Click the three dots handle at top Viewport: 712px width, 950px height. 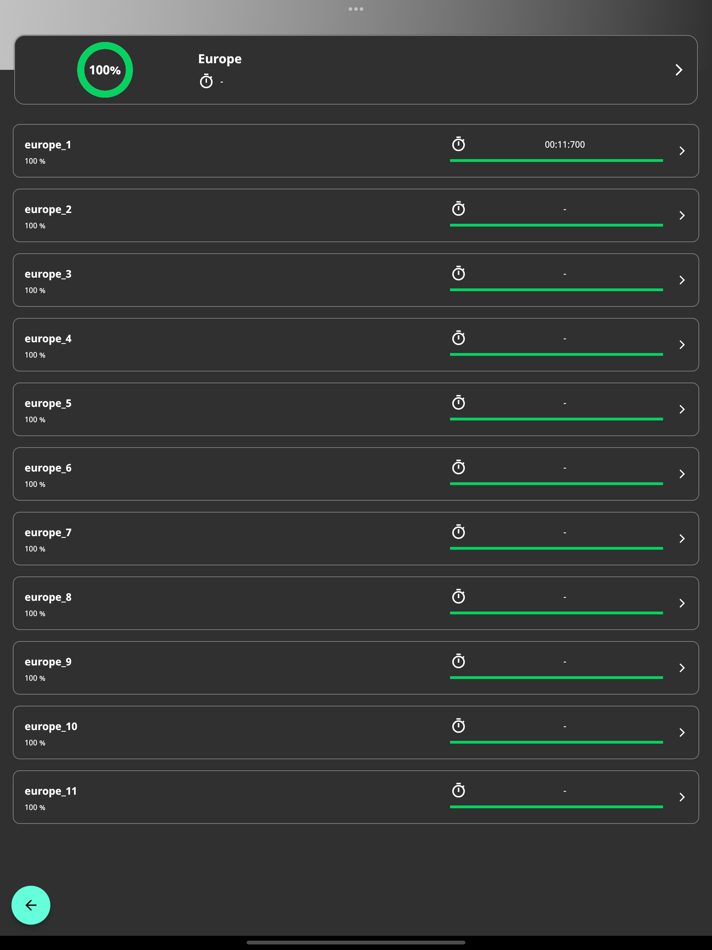[356, 9]
